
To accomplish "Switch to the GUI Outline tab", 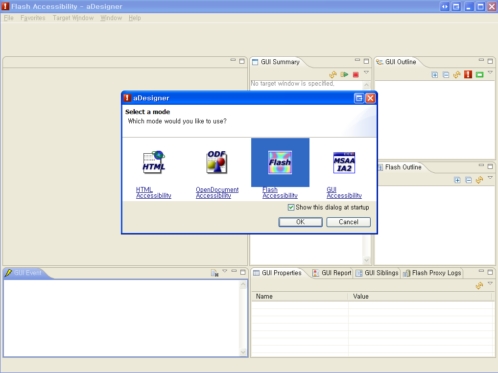I will coord(397,62).
